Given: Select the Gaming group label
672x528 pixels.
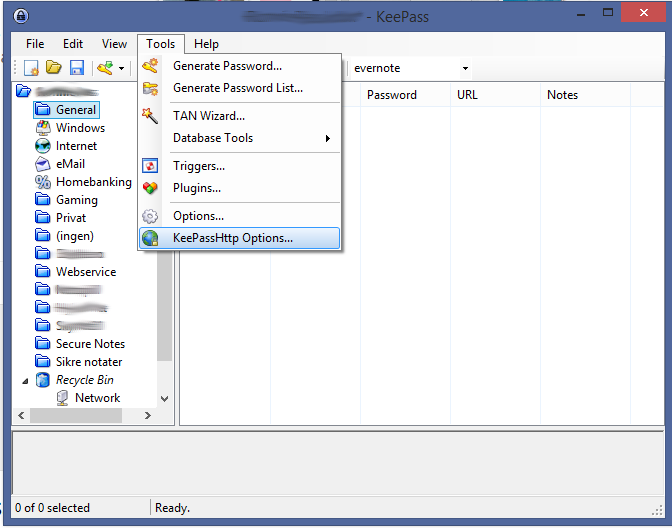Looking at the screenshot, I should 77,200.
